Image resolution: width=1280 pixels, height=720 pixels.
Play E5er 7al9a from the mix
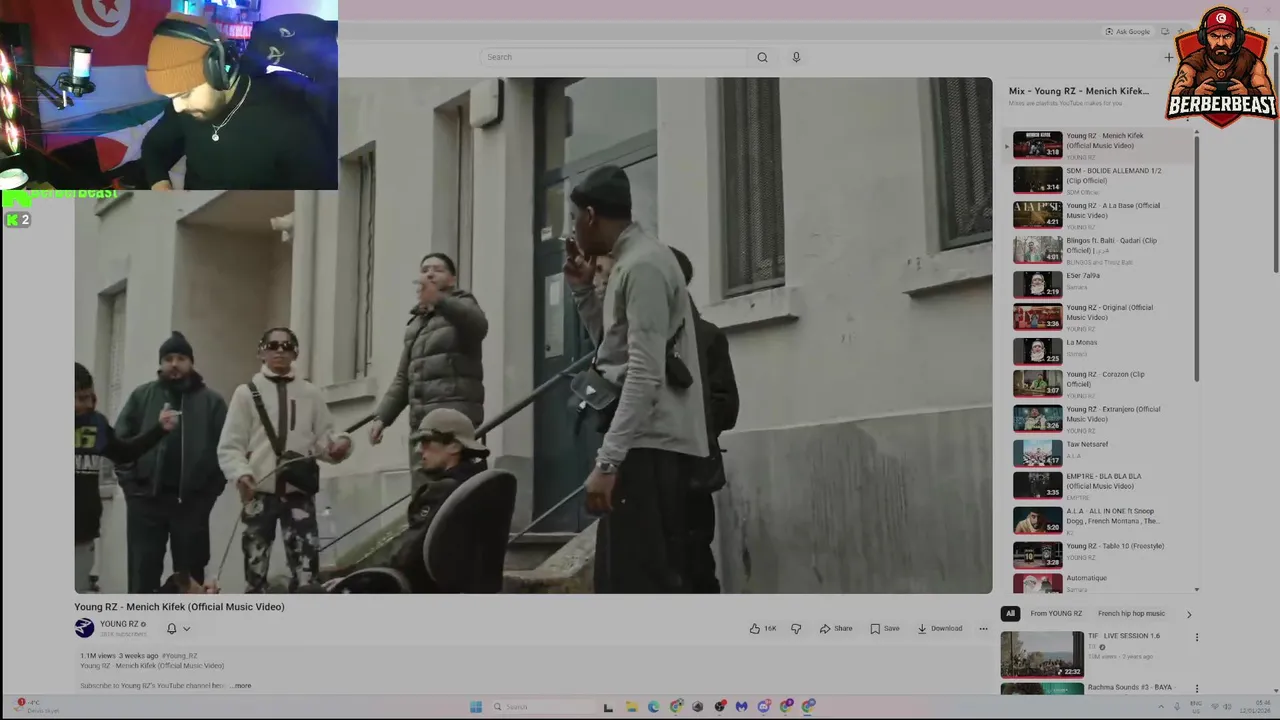tap(1100, 284)
